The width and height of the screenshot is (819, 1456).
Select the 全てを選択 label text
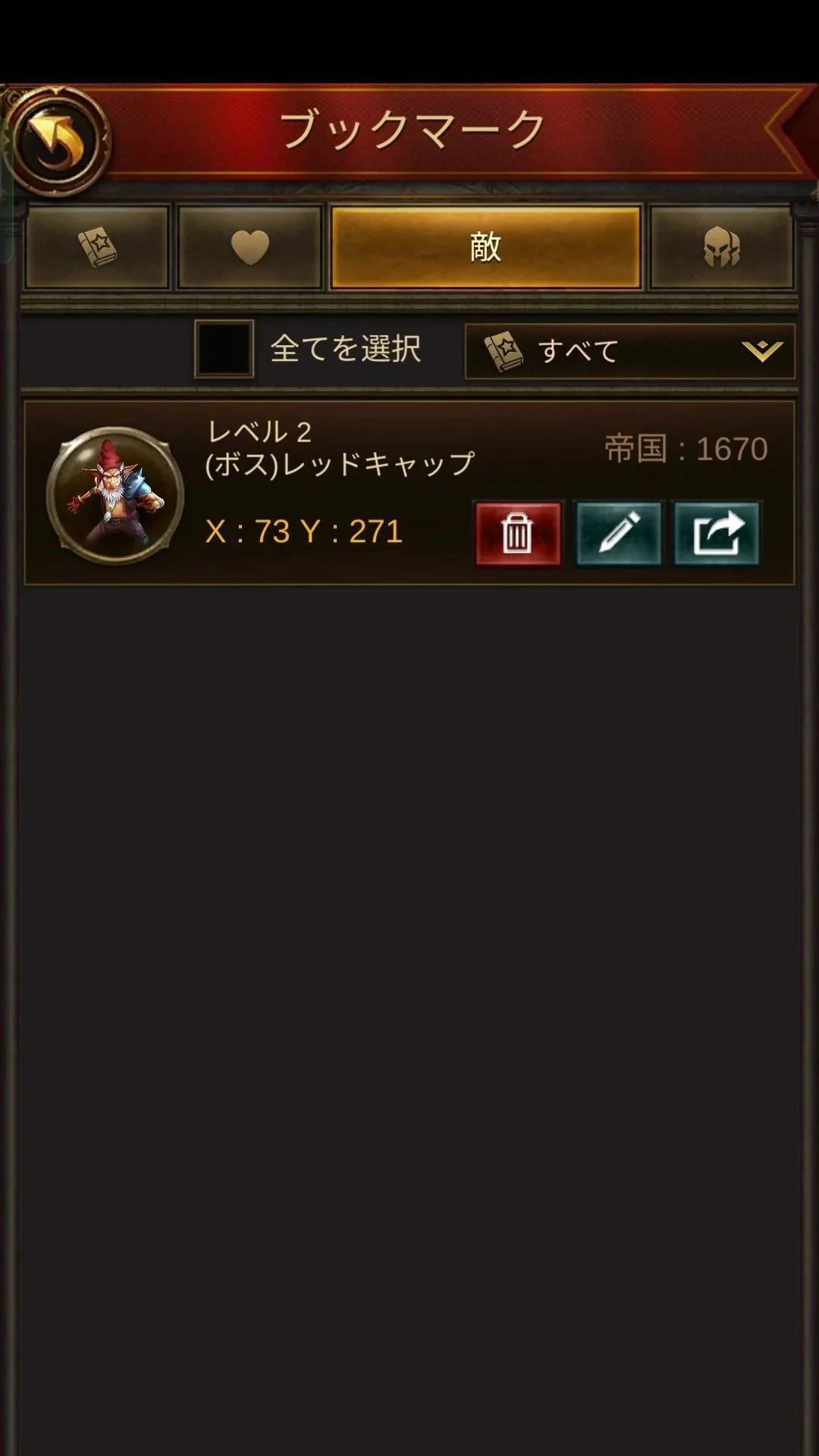(x=345, y=349)
